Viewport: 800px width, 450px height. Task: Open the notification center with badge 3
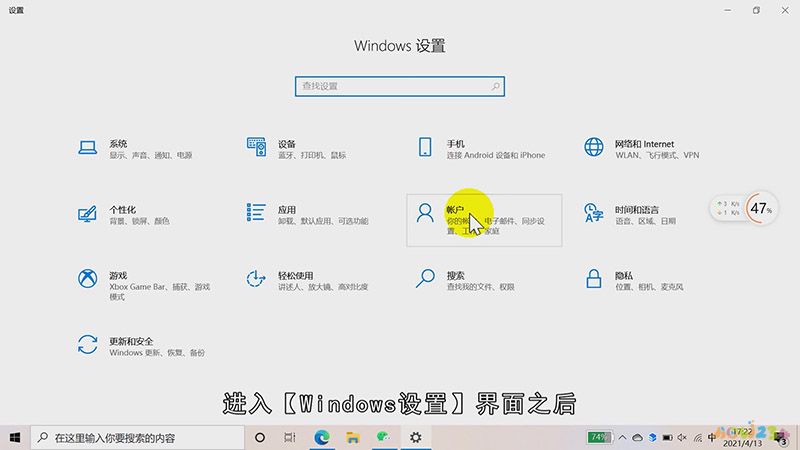[781, 438]
